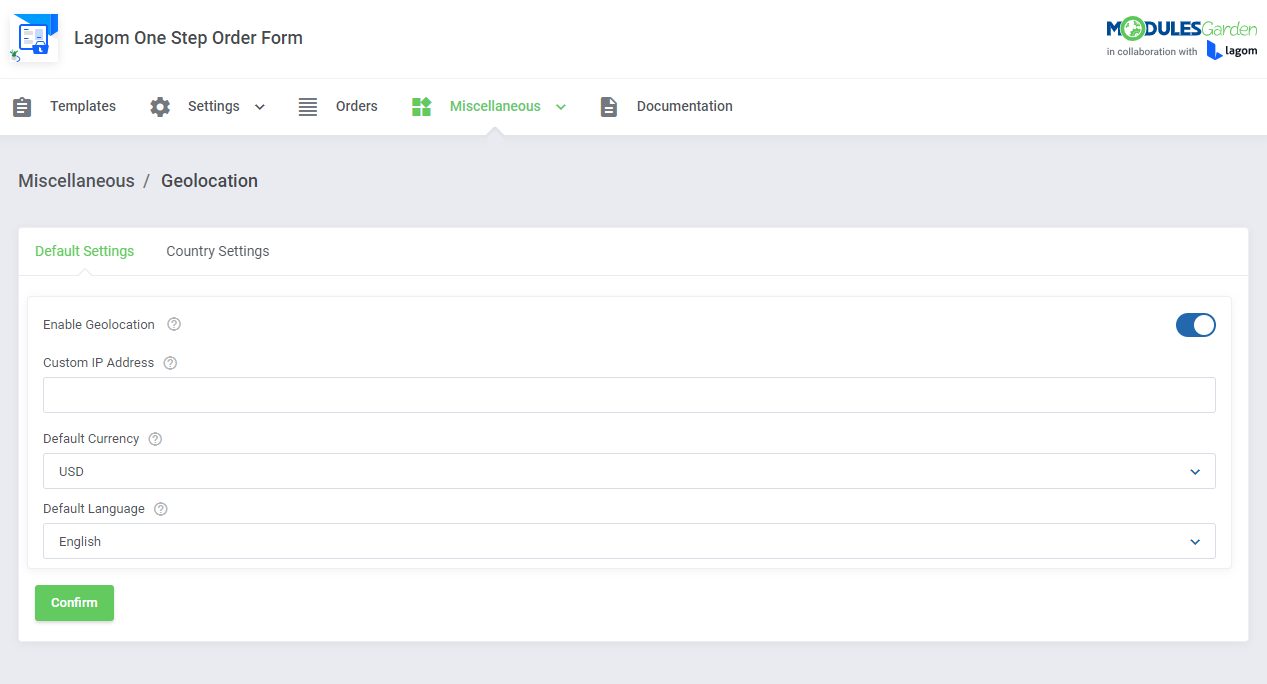Click the ModulesGarden logo
The image size is (1267, 684).
(1181, 29)
